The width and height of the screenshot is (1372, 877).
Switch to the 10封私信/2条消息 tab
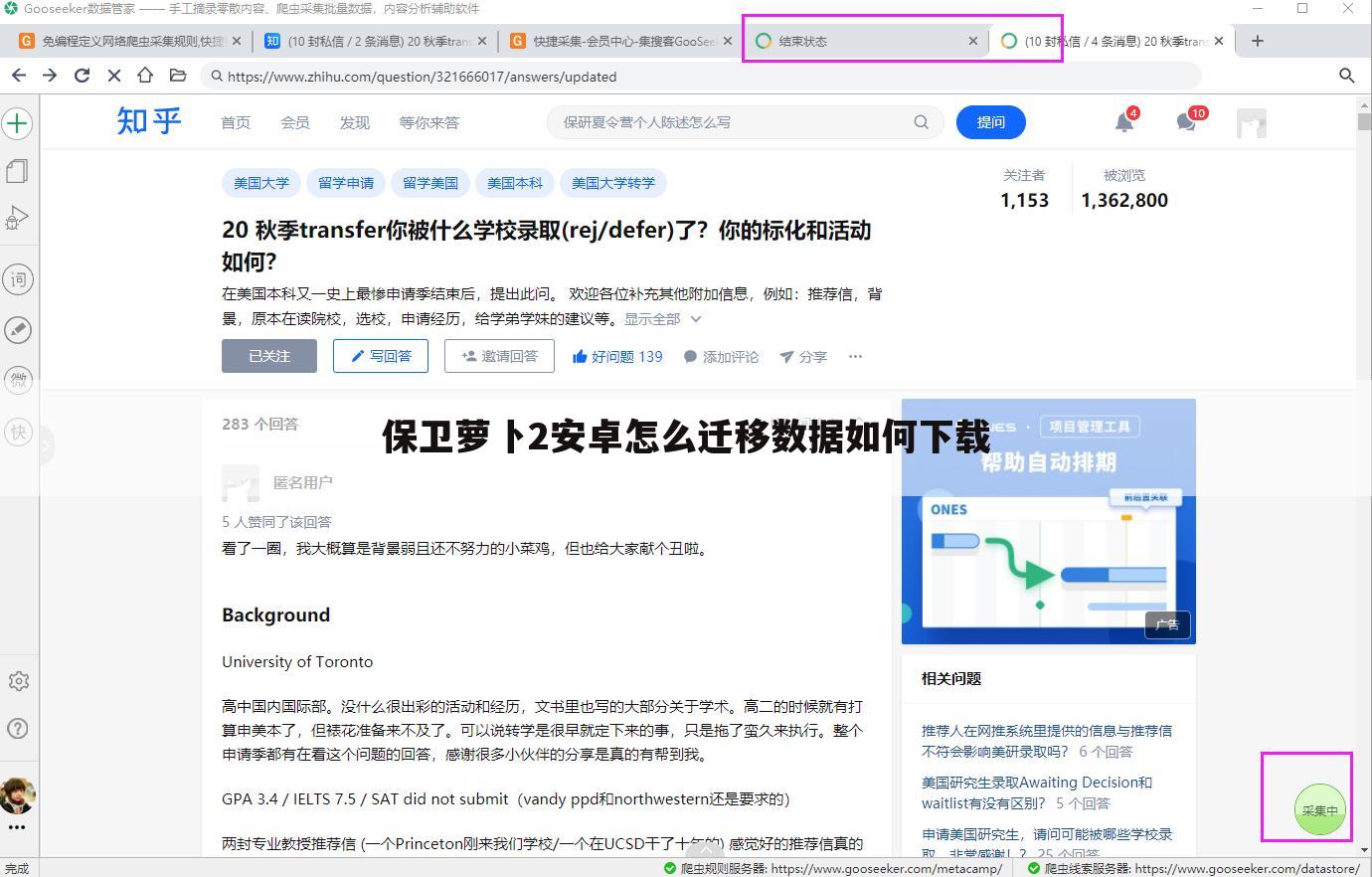pos(375,41)
